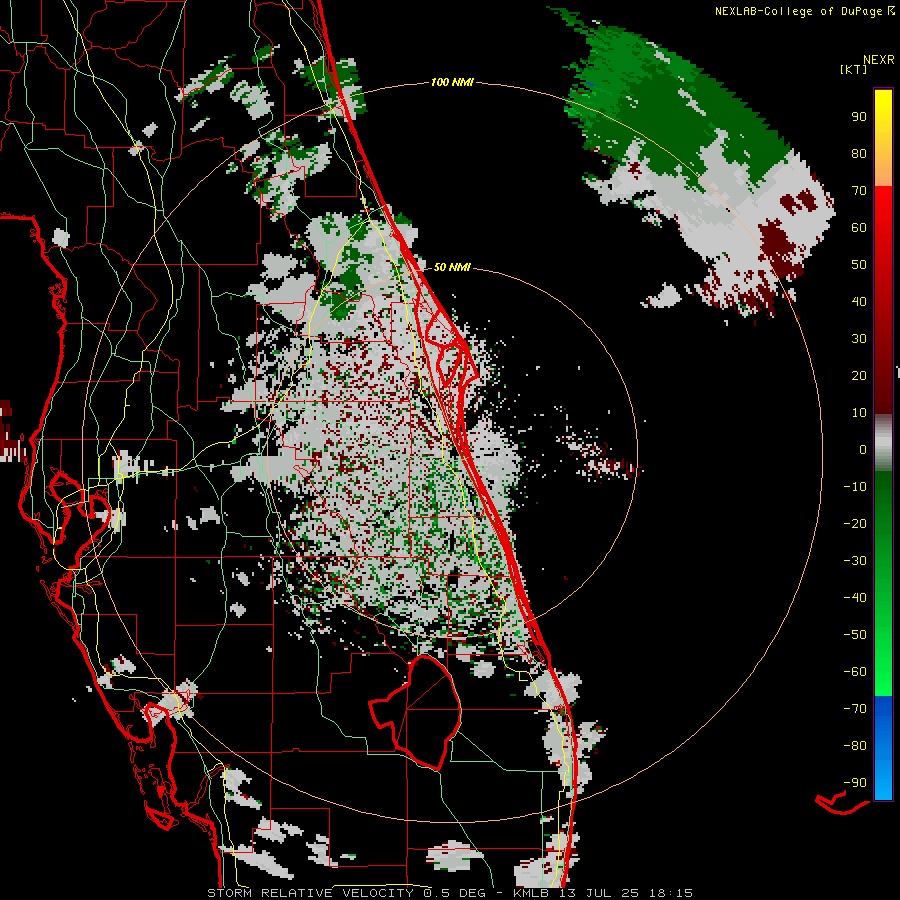Click the '50 NMI' range ring label
Image resolution: width=900 pixels, height=900 pixels.
coord(452,267)
